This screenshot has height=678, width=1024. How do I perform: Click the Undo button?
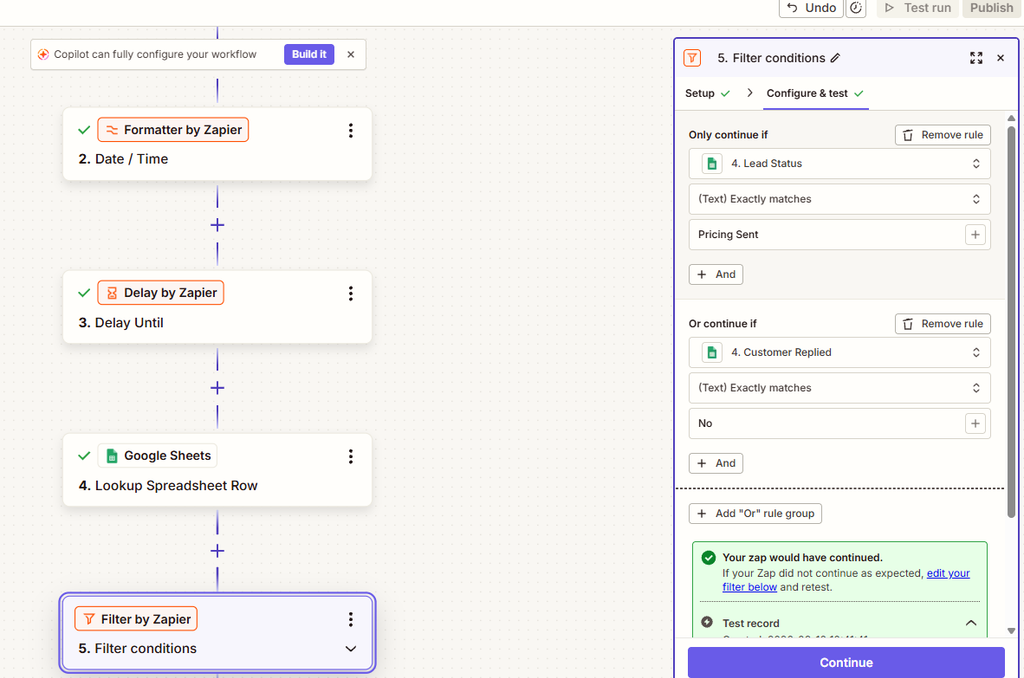811,8
